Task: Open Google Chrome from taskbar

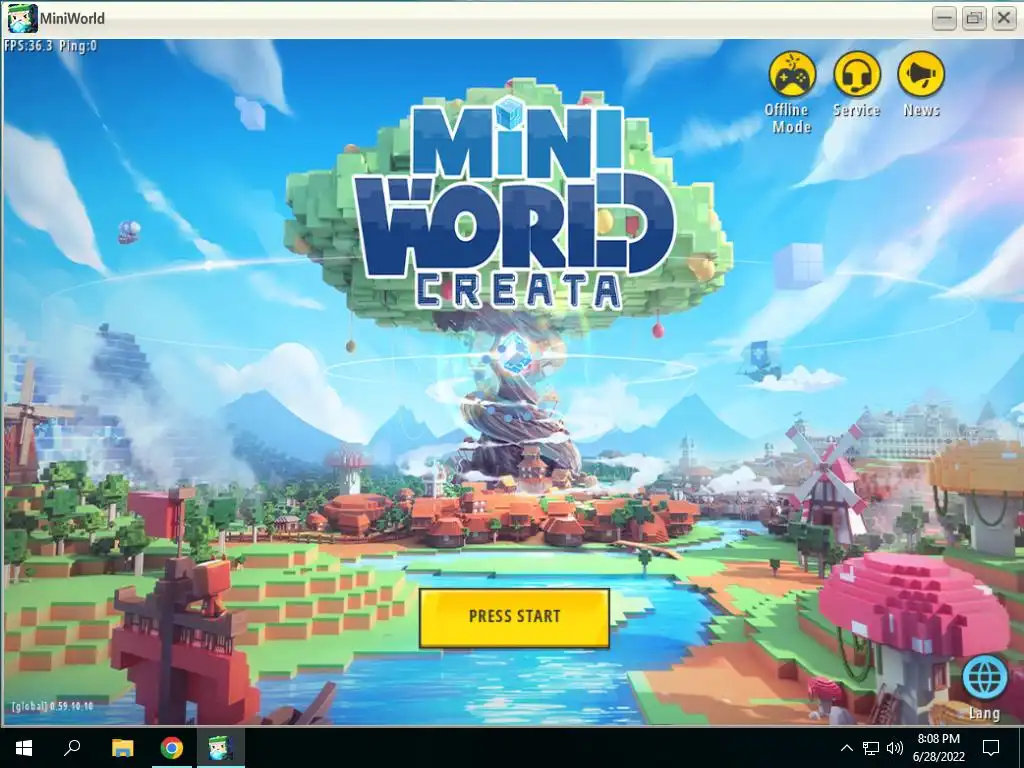Action: click(172, 748)
